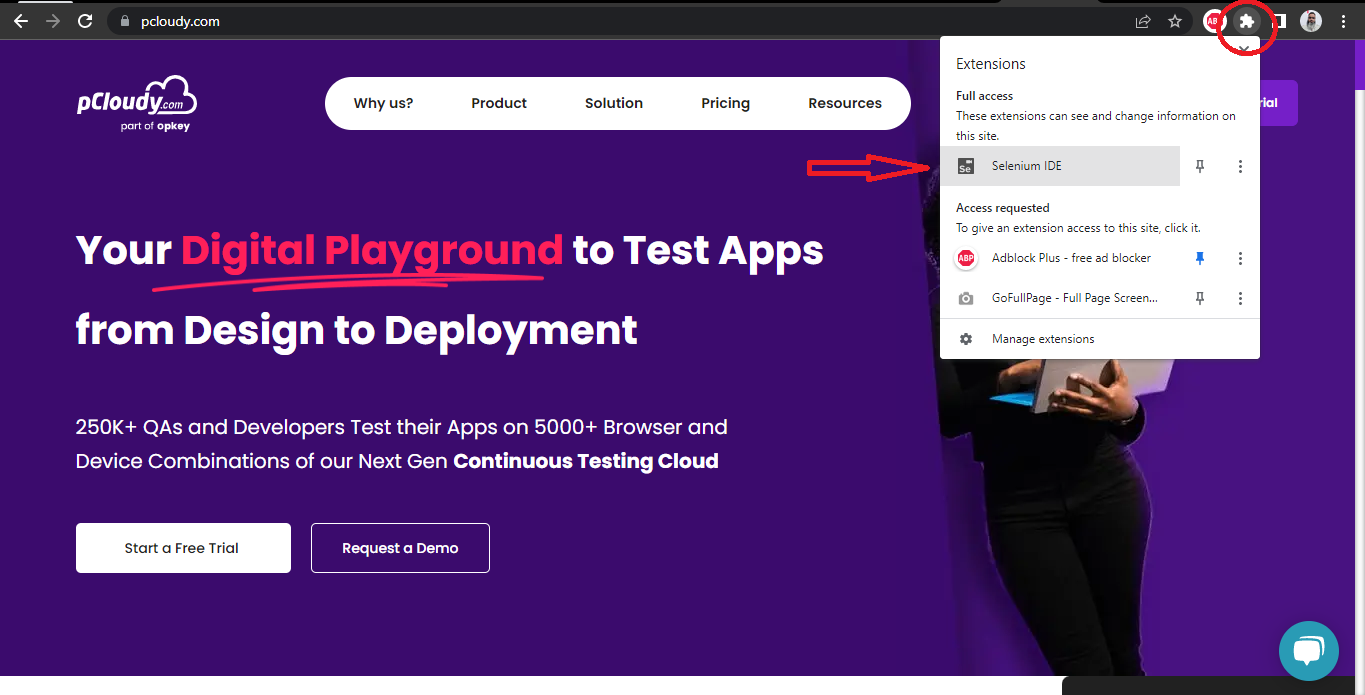Open the profile avatar in Chrome toolbar
1365x695 pixels.
[1311, 21]
